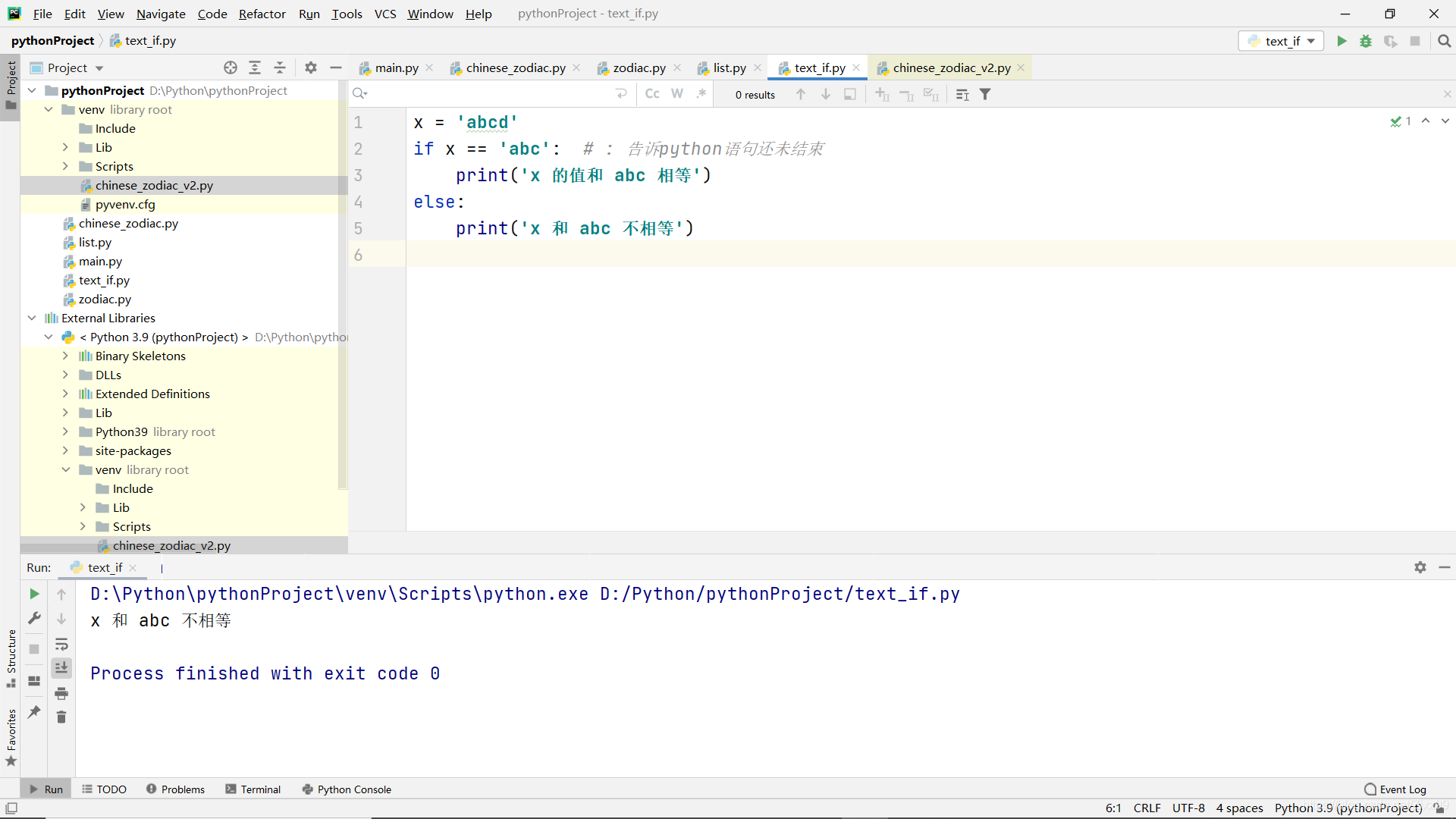This screenshot has width=1456, height=819.
Task: Go to previous search occurrence arrow
Action: [801, 94]
